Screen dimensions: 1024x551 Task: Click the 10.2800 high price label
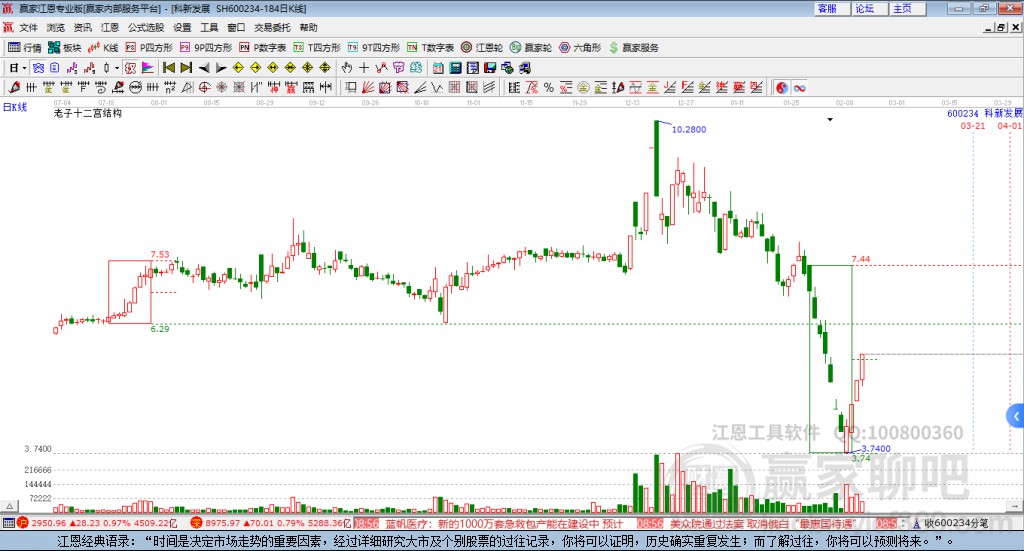689,129
